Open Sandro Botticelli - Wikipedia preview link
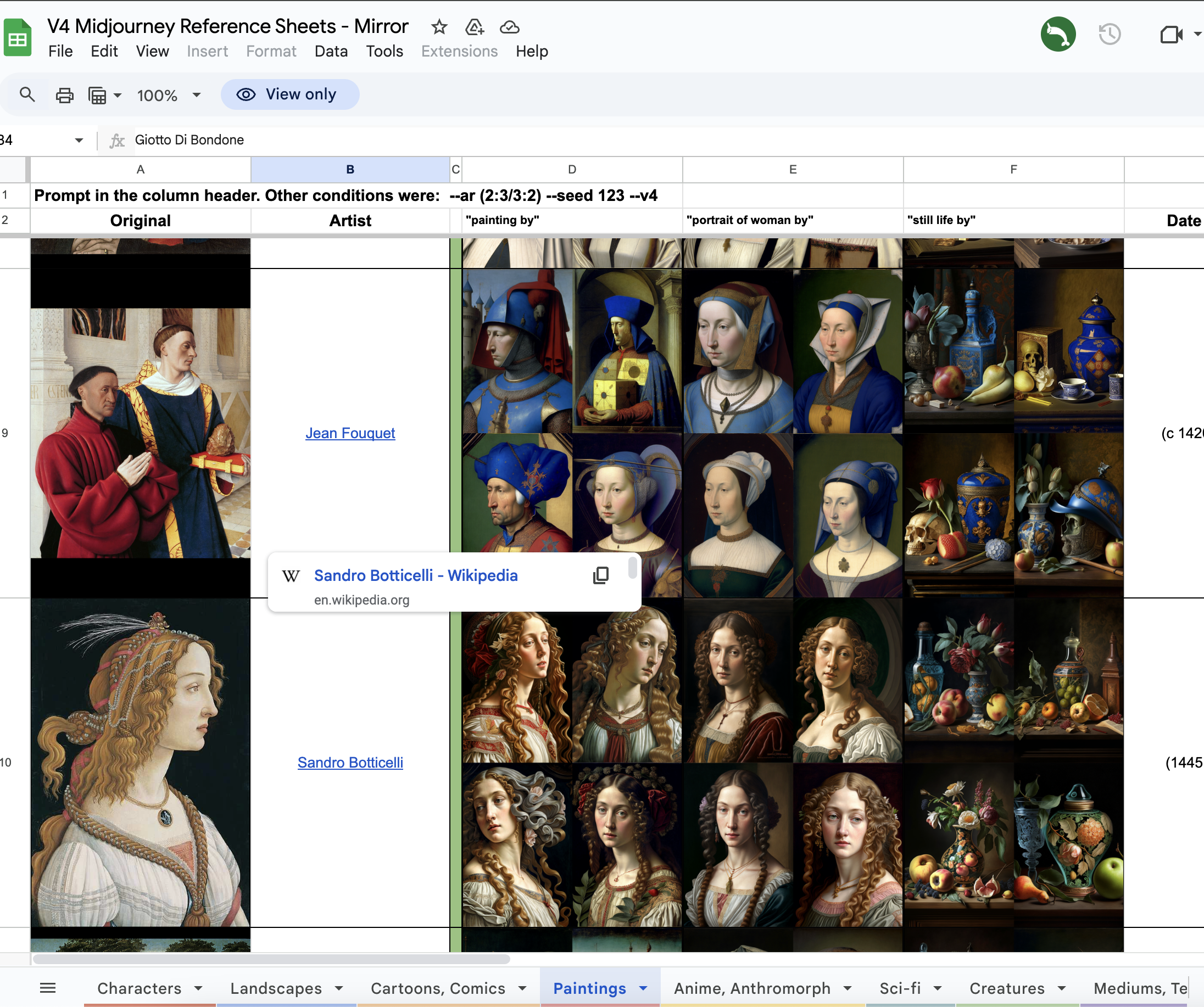 click(x=416, y=575)
